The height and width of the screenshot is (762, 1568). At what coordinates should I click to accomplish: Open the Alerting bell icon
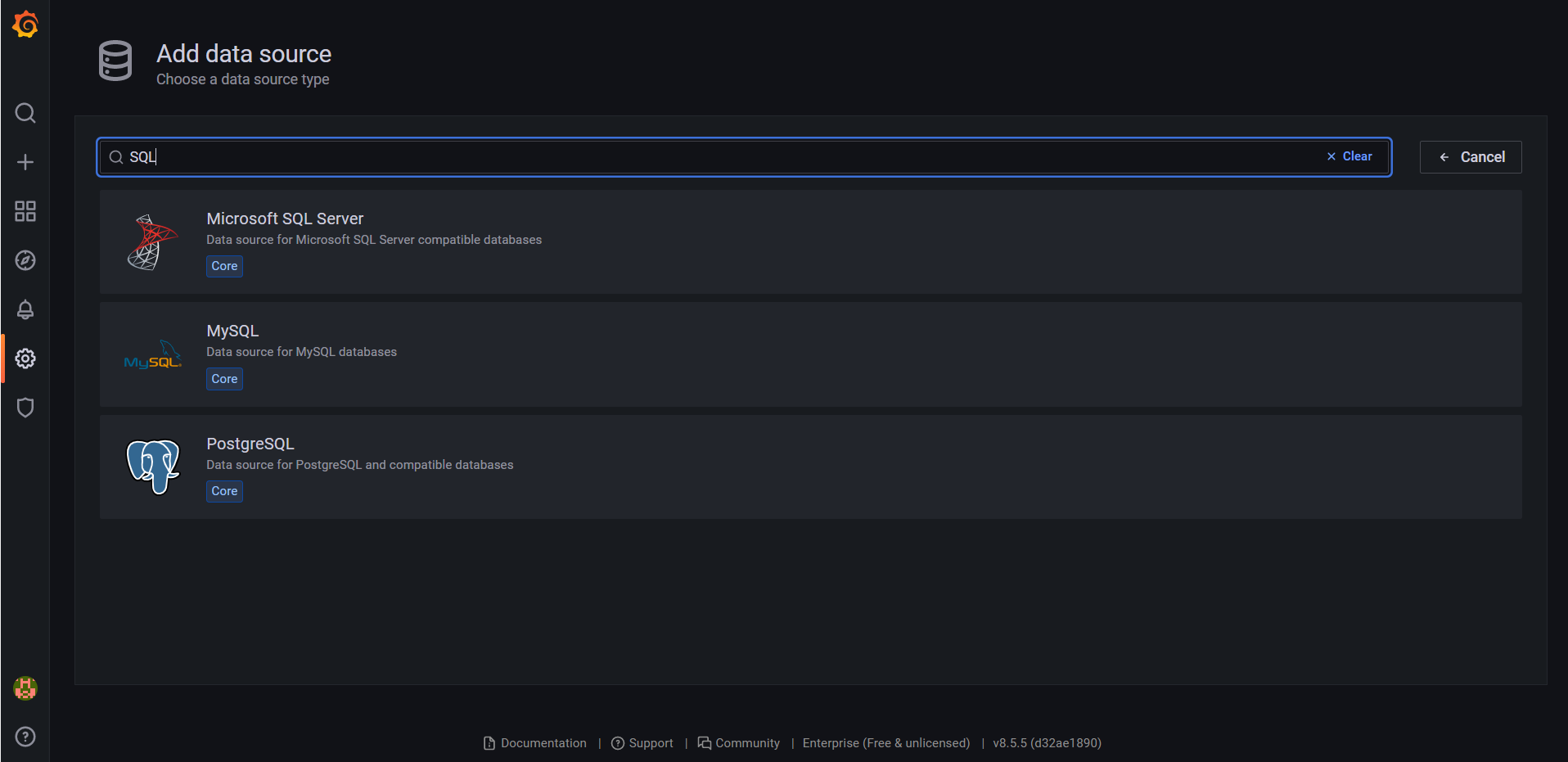point(25,309)
